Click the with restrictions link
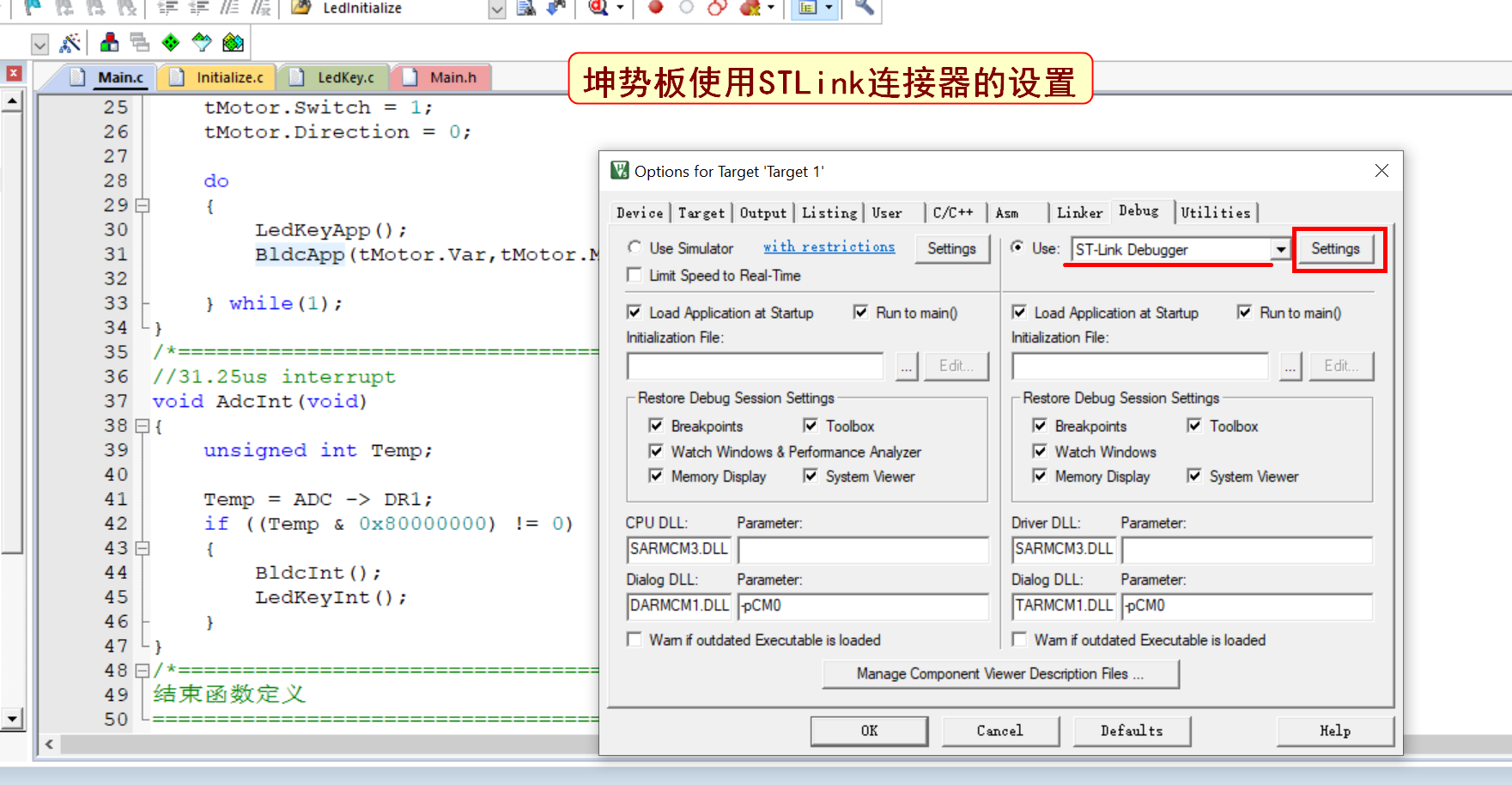Viewport: 1512px width, 785px height. point(829,247)
